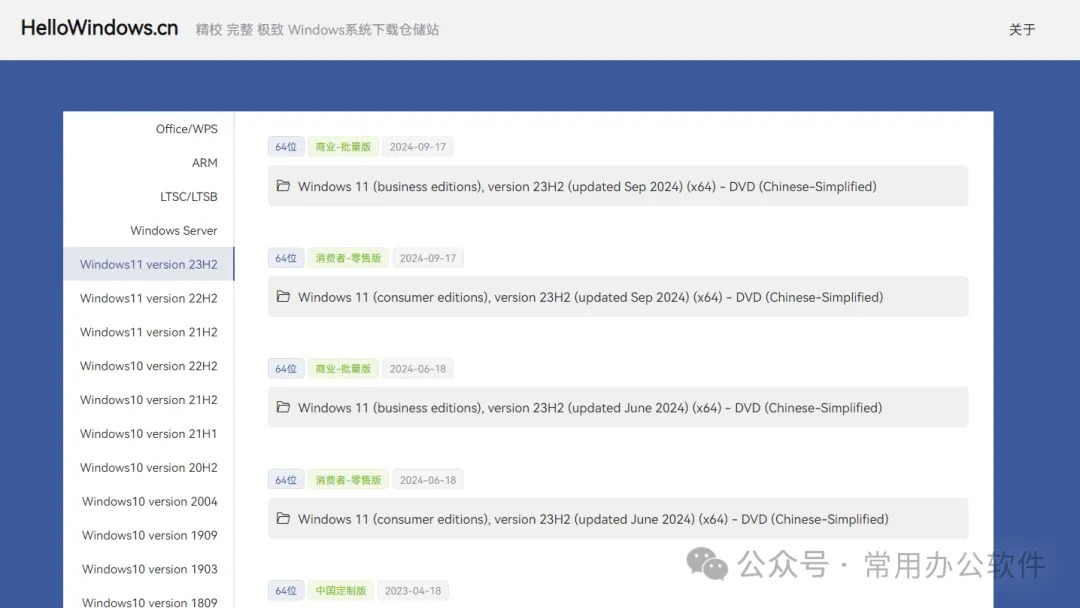
Task: Click 2024-06-18 date next to 商业-批量版
Action: coord(417,368)
